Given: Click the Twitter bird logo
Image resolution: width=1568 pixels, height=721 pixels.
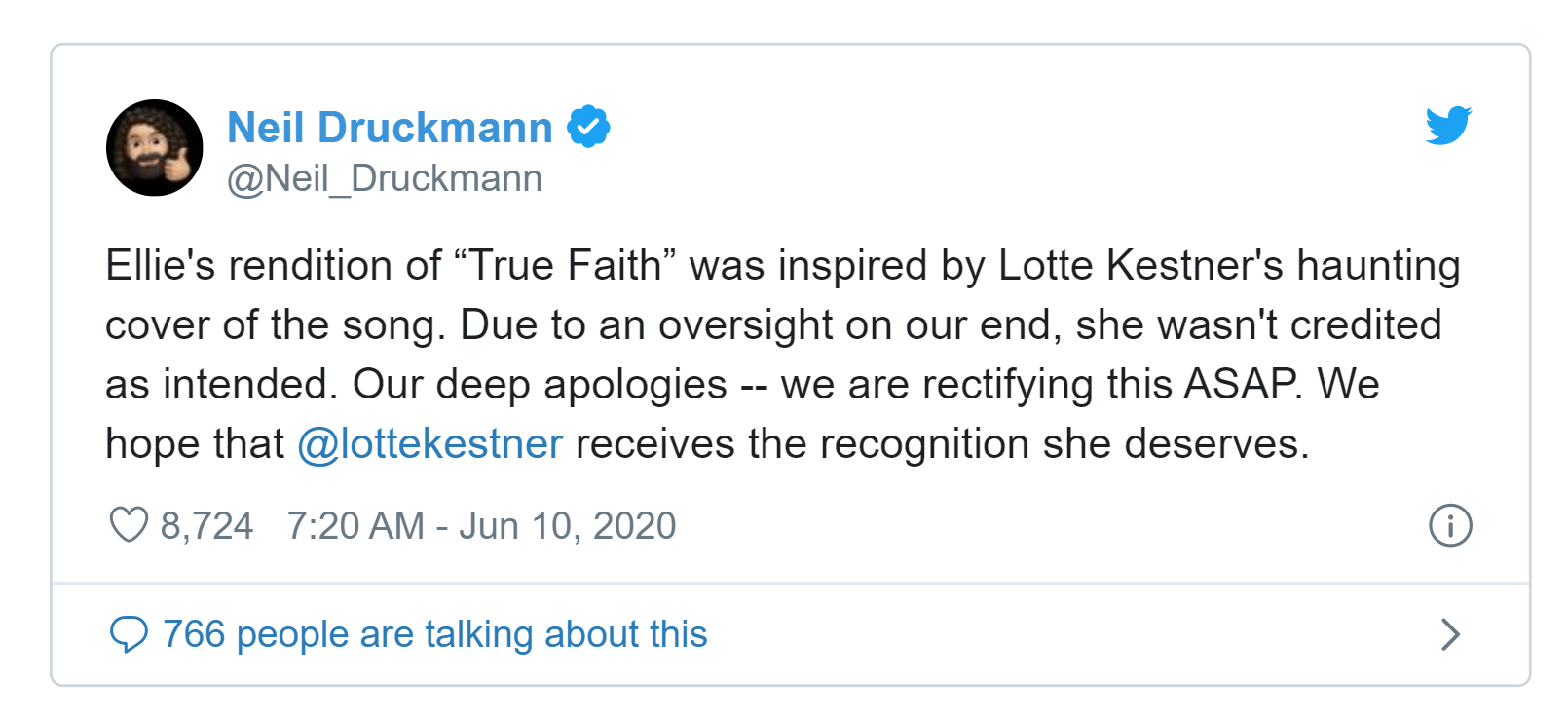Looking at the screenshot, I should (1448, 126).
